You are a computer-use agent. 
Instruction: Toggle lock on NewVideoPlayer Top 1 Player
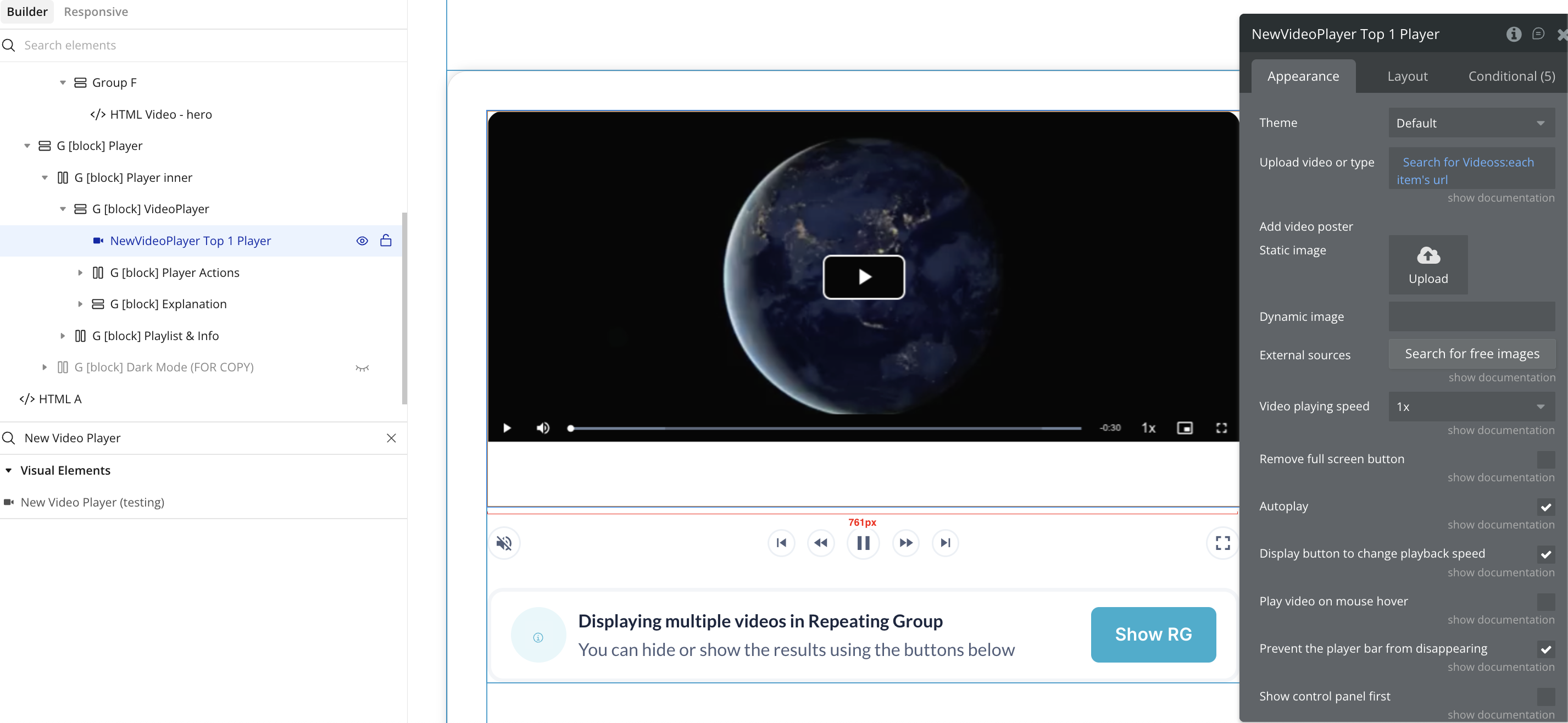[385, 241]
